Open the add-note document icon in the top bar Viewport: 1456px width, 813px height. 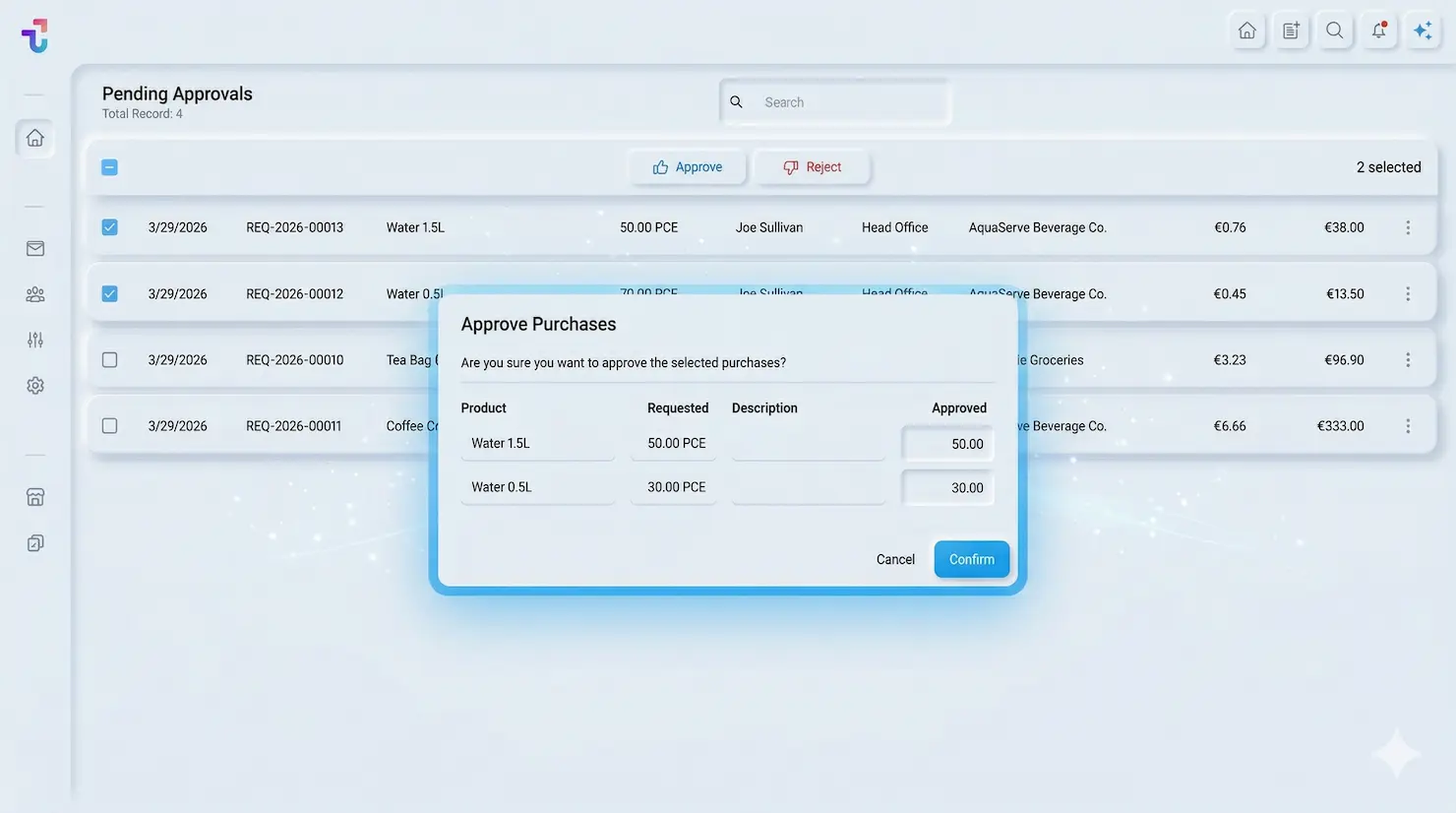[1291, 31]
